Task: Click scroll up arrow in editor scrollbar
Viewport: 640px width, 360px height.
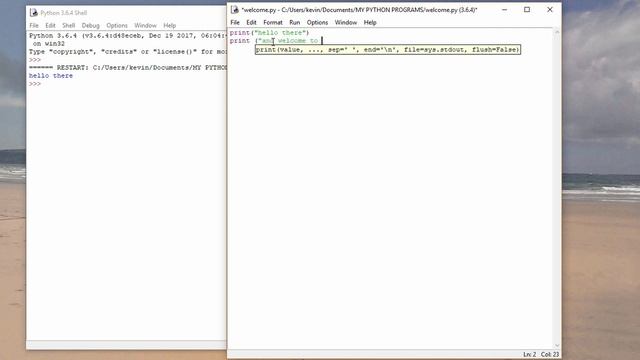Action: 557,32
